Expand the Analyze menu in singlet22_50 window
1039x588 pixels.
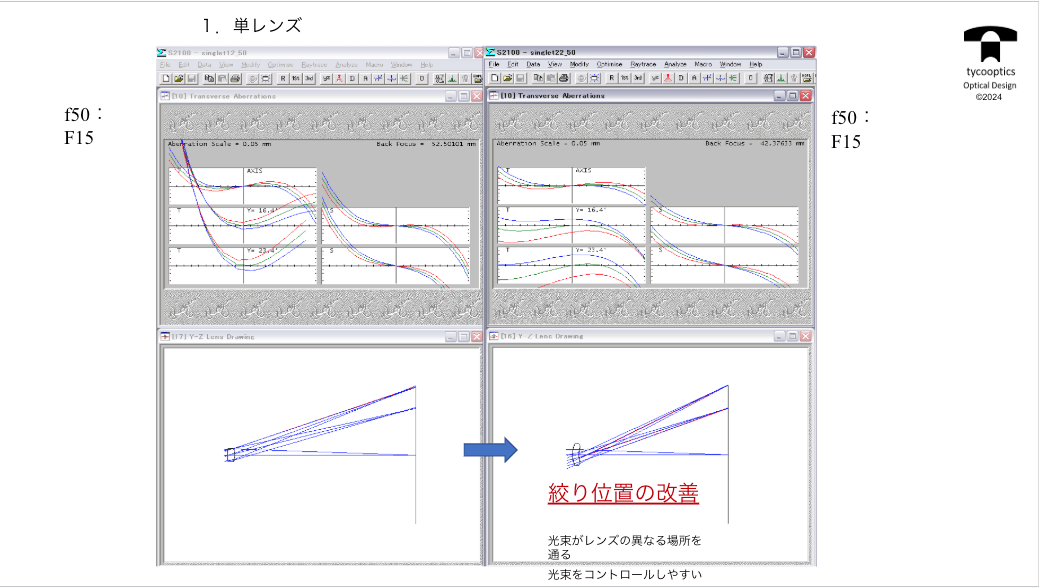click(676, 64)
